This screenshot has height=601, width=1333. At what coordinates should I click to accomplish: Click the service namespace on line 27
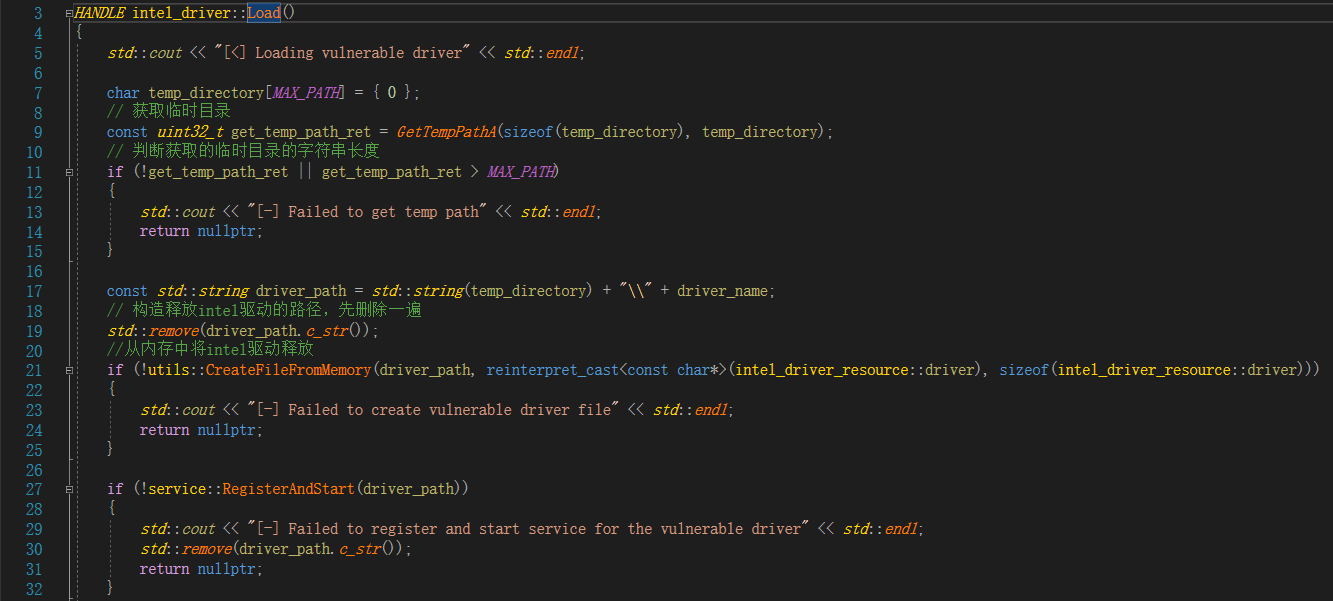pos(177,489)
